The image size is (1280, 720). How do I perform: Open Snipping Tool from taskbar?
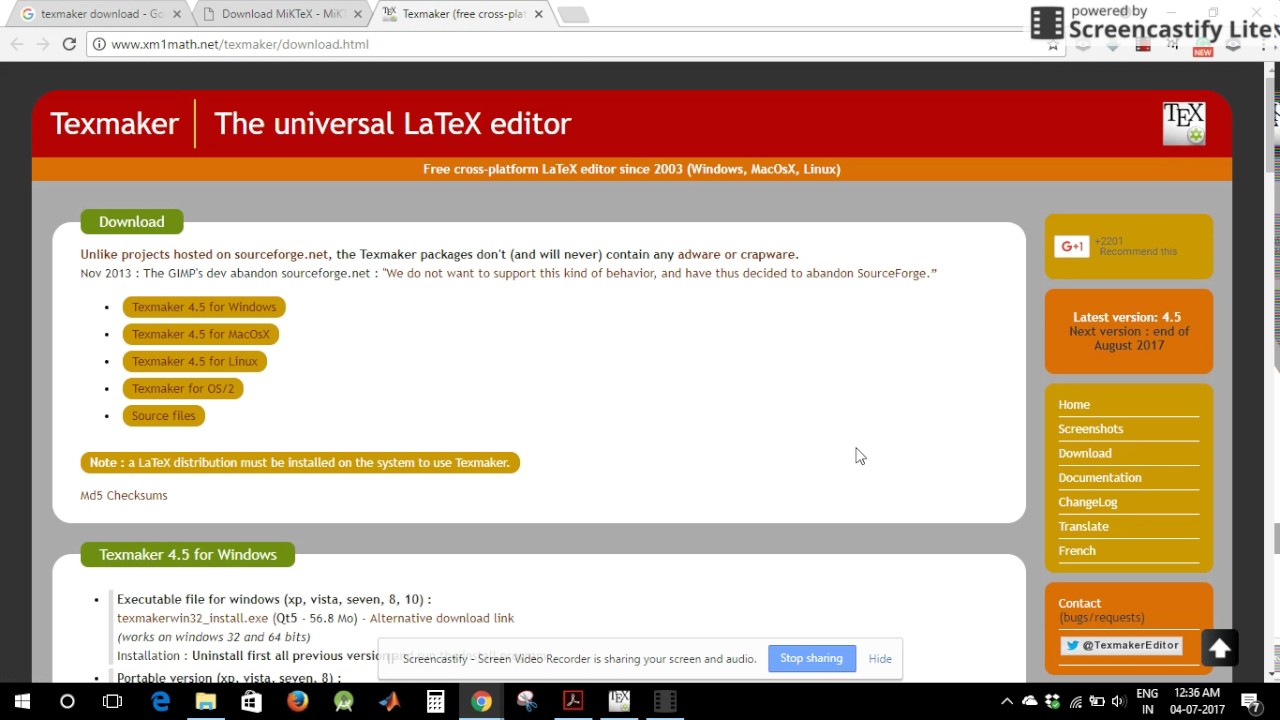click(x=527, y=701)
